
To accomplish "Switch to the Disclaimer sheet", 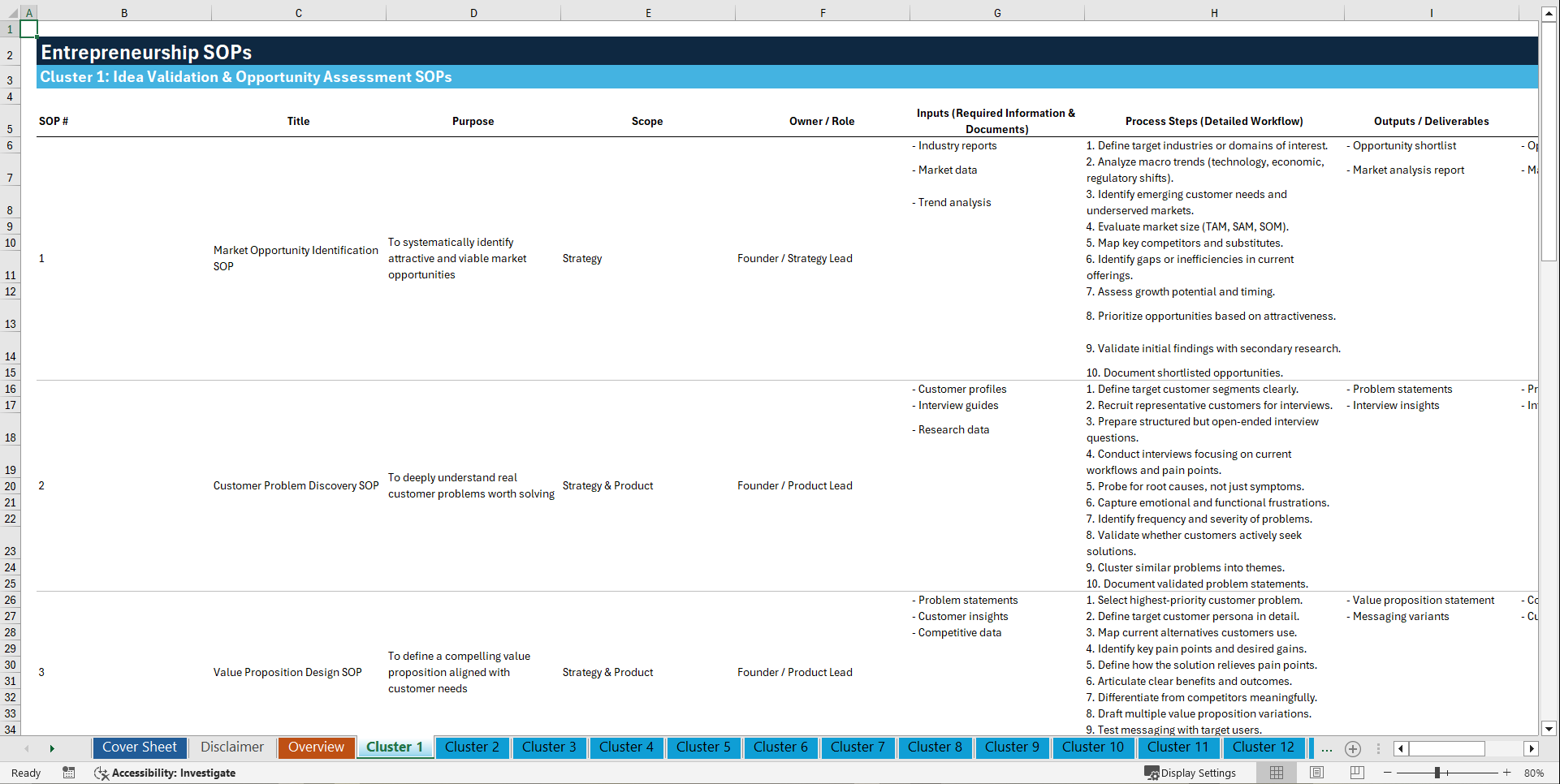I will 231,747.
